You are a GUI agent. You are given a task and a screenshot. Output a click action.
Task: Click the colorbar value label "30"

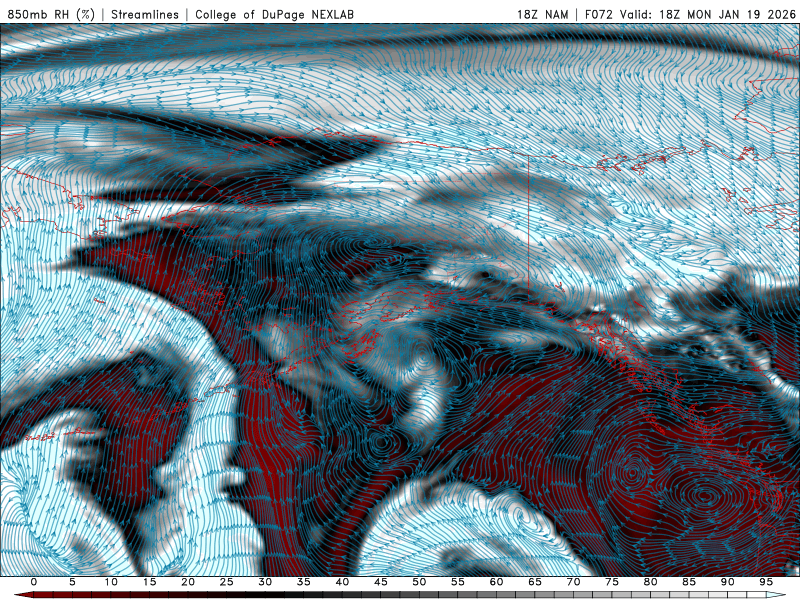265,582
